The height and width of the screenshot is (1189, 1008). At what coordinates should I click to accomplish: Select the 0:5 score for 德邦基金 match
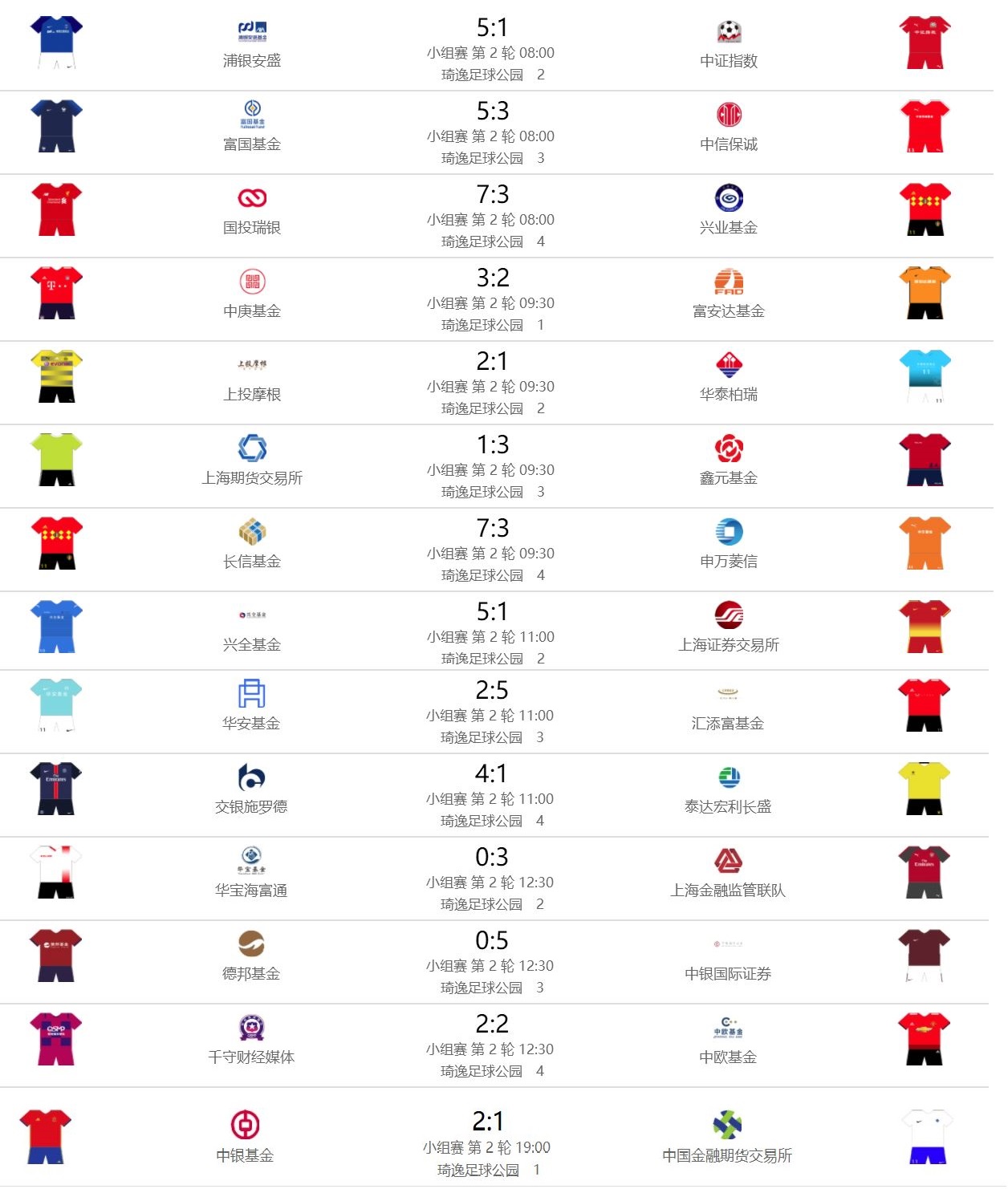pyautogui.click(x=491, y=940)
